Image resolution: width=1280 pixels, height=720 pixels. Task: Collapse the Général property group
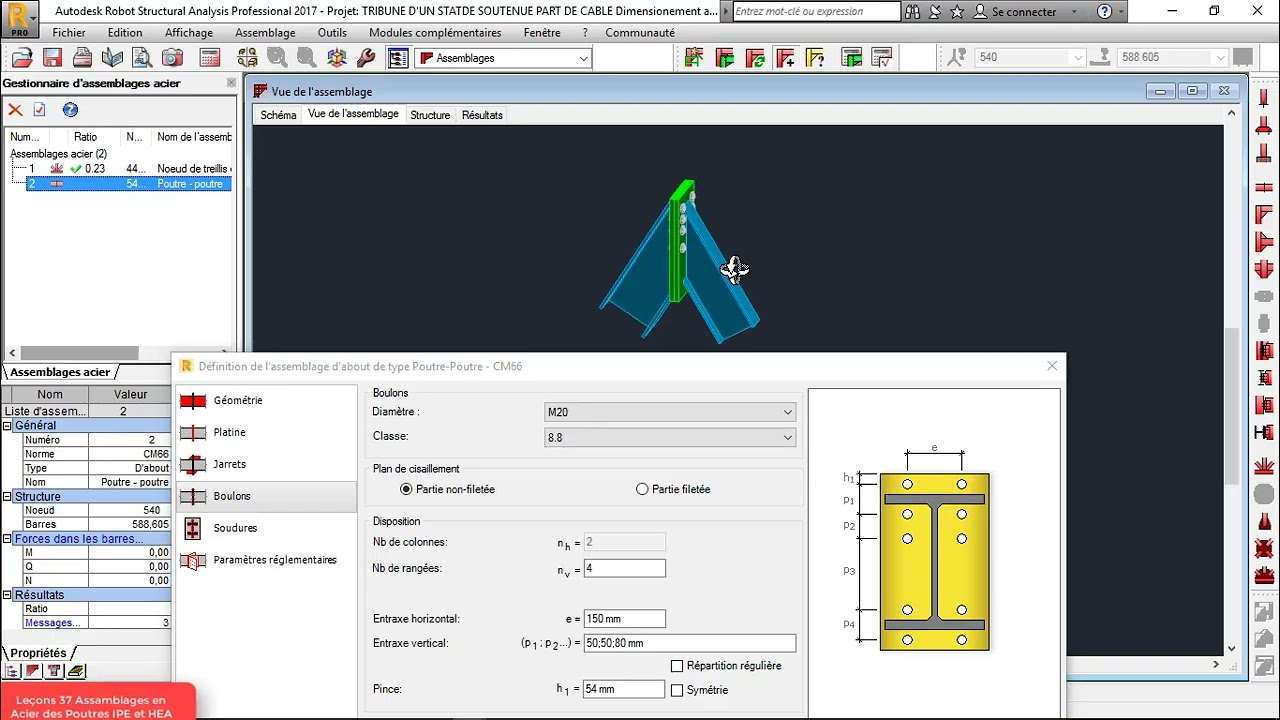click(7, 426)
